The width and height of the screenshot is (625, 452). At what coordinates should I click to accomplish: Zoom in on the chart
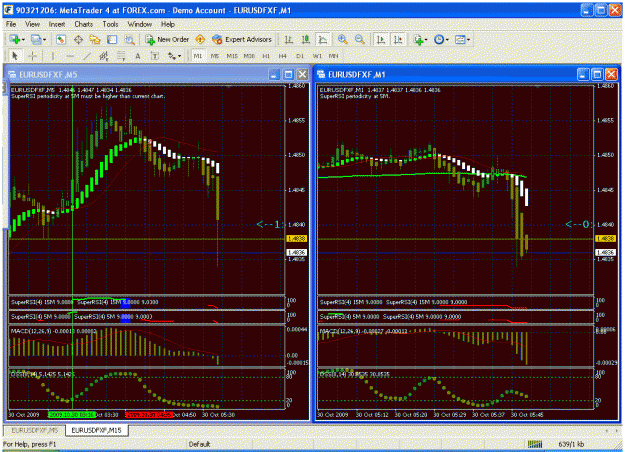click(x=342, y=39)
